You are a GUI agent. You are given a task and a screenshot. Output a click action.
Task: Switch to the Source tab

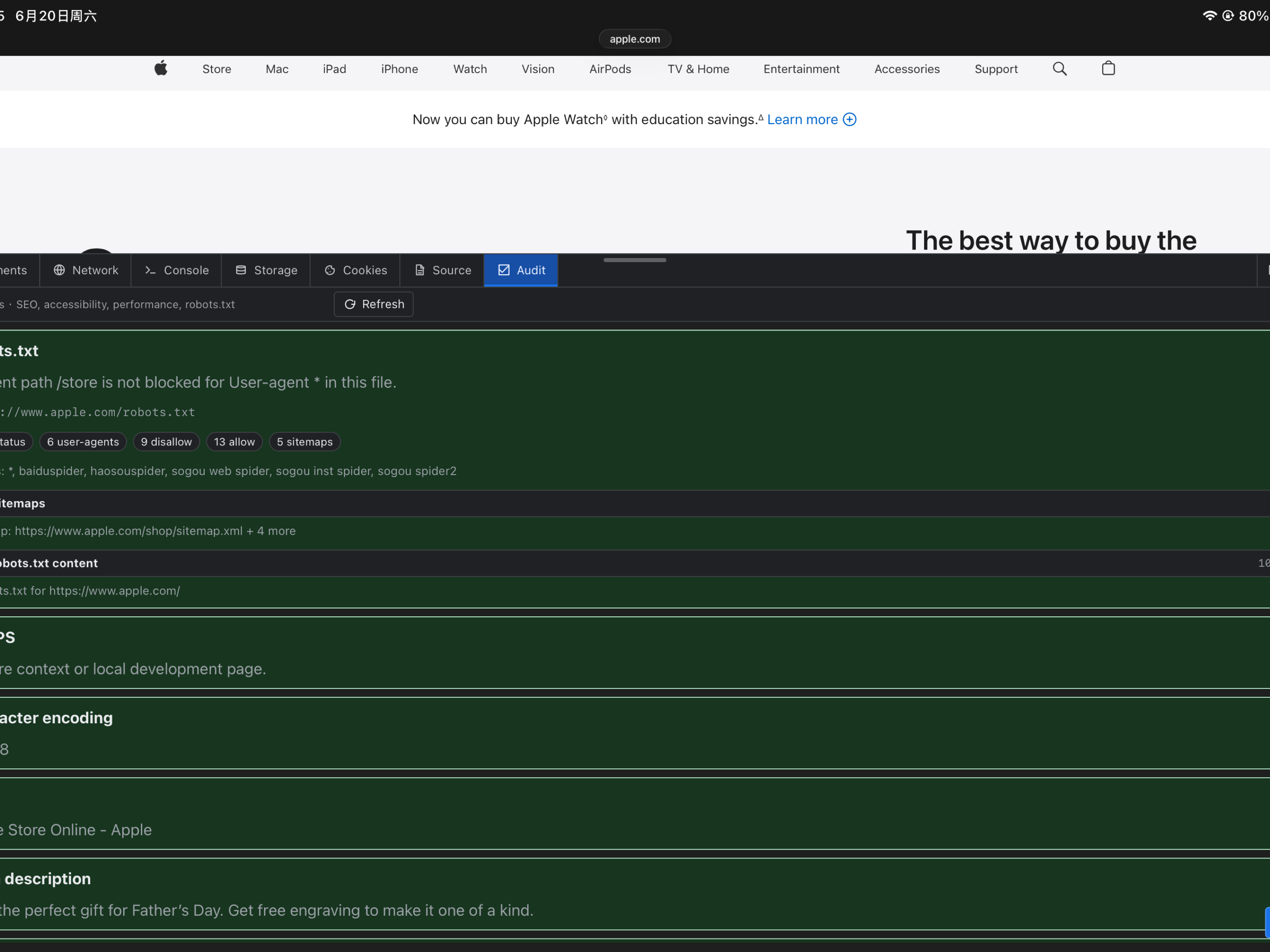(442, 270)
